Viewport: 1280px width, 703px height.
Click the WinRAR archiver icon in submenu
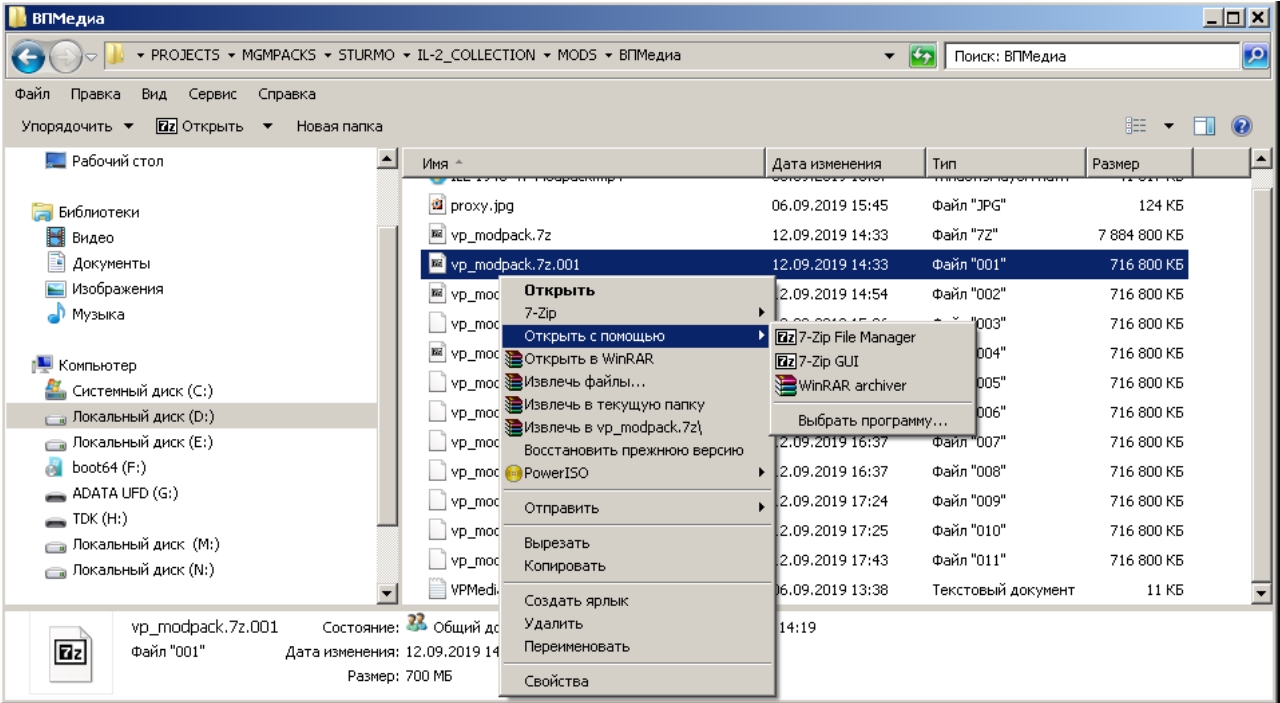(x=786, y=384)
